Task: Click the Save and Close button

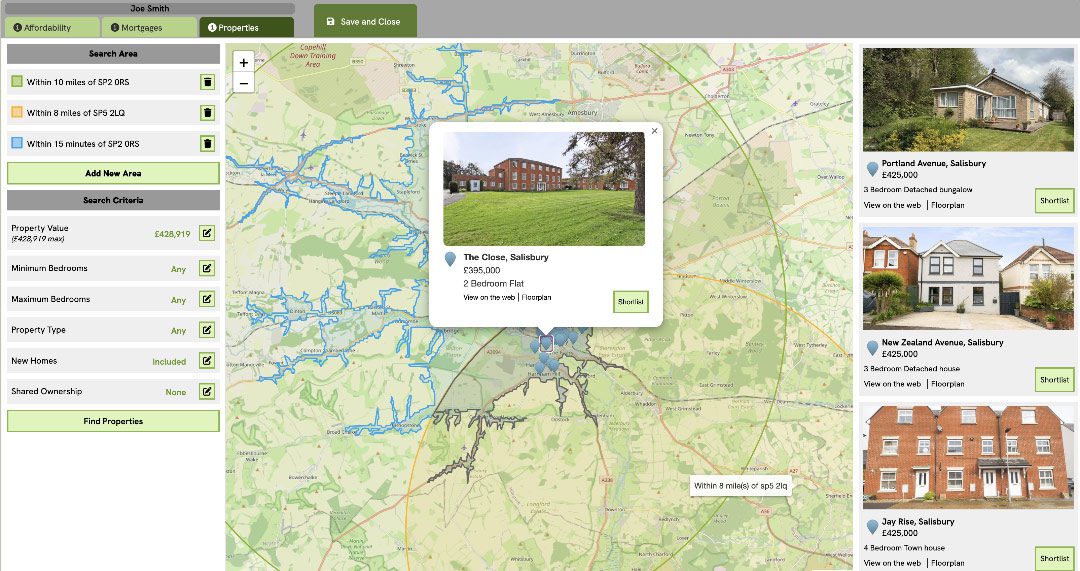Action: click(364, 21)
